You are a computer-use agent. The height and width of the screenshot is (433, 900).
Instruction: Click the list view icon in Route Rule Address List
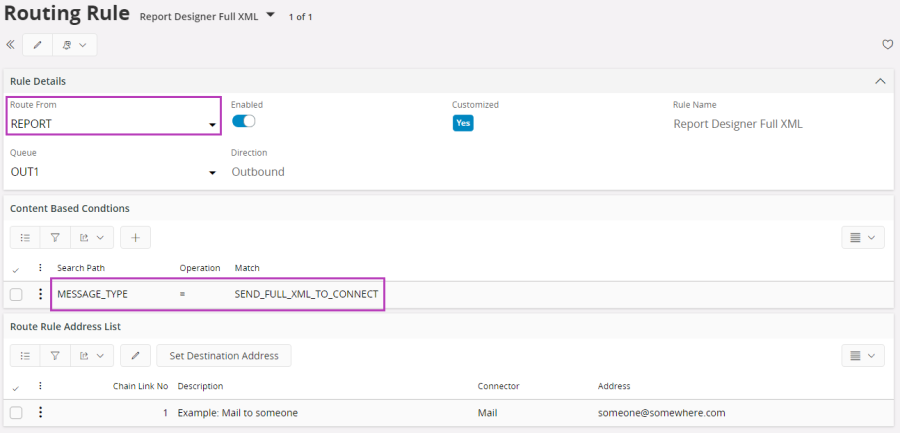point(25,355)
